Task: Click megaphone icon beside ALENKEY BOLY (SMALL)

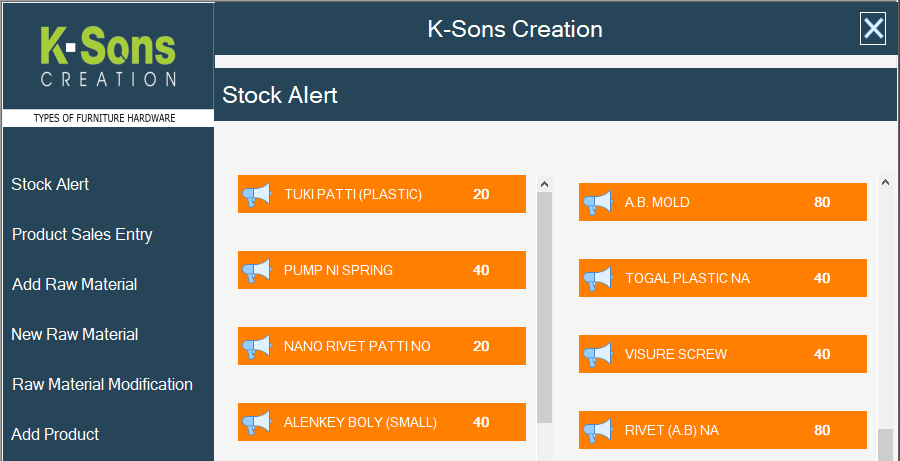Action: [x=256, y=423]
